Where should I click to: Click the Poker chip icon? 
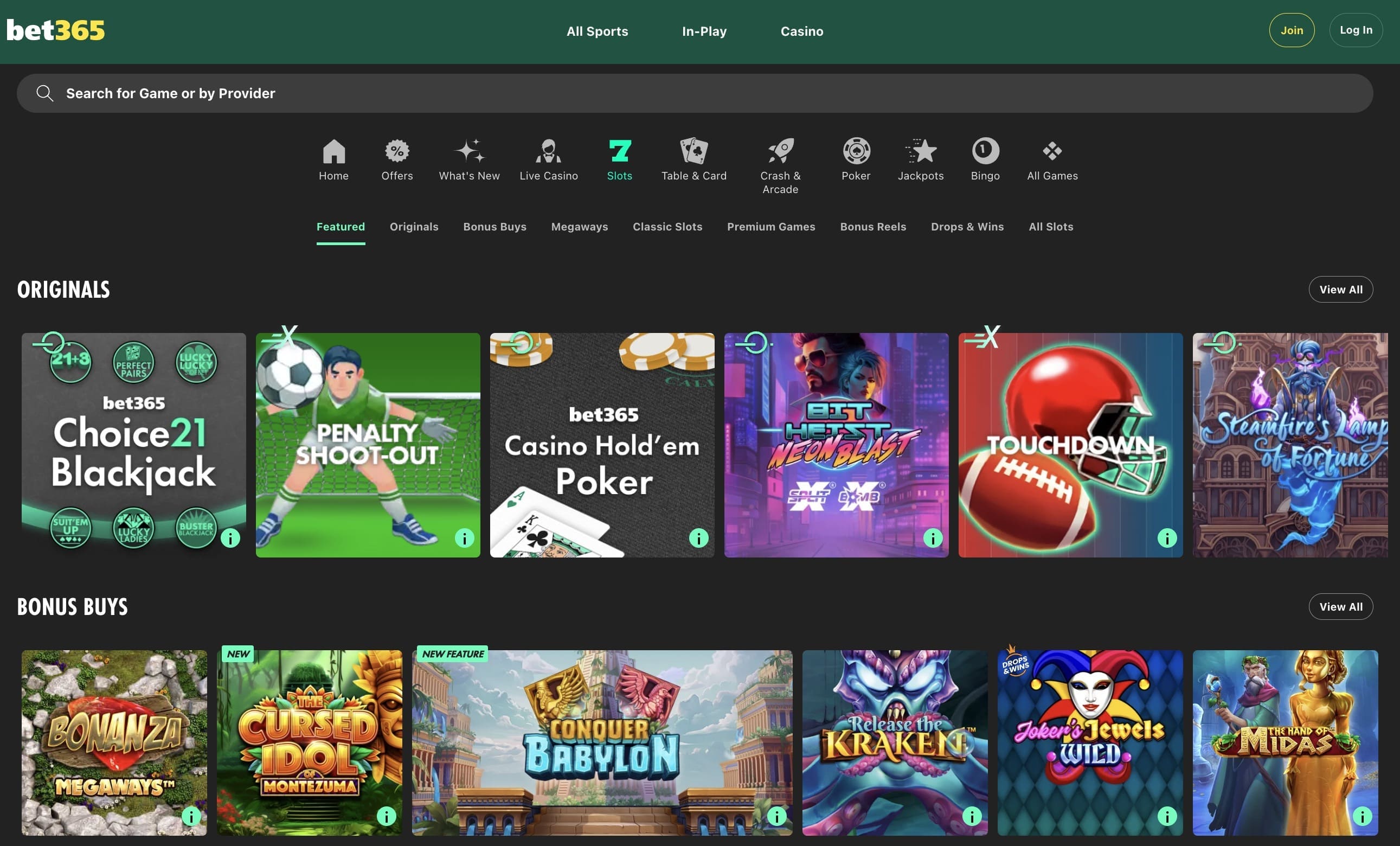[856, 151]
